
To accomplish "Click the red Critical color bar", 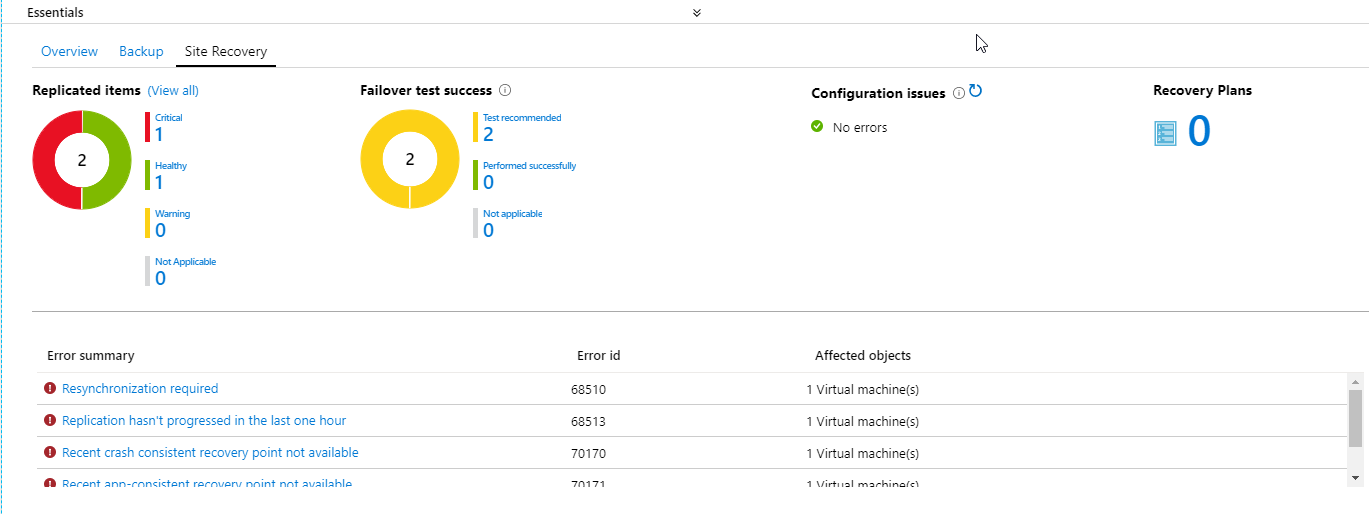I will [148, 127].
